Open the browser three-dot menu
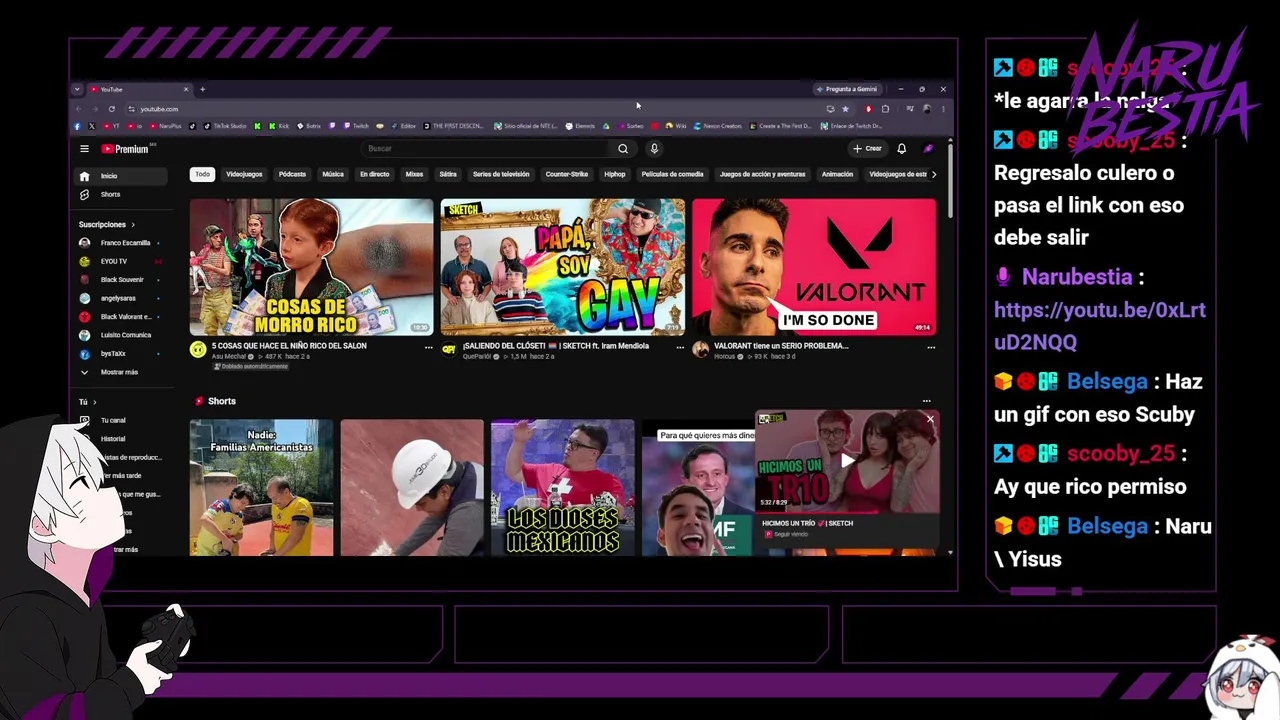1280x720 pixels. (943, 109)
